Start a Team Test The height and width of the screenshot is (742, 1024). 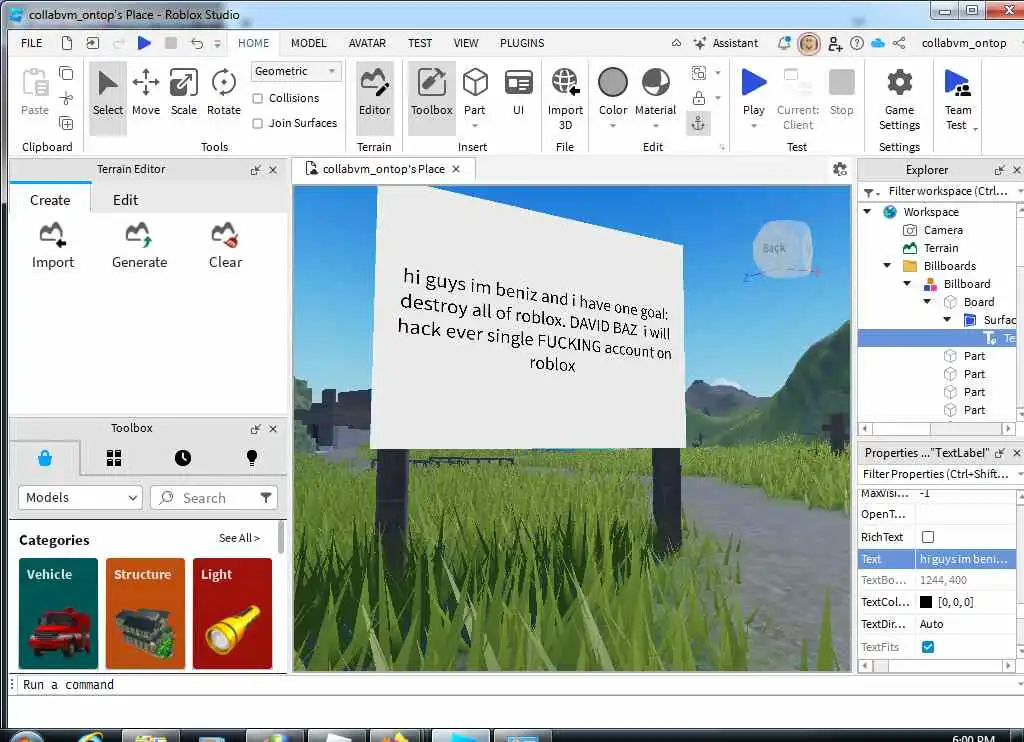958,99
